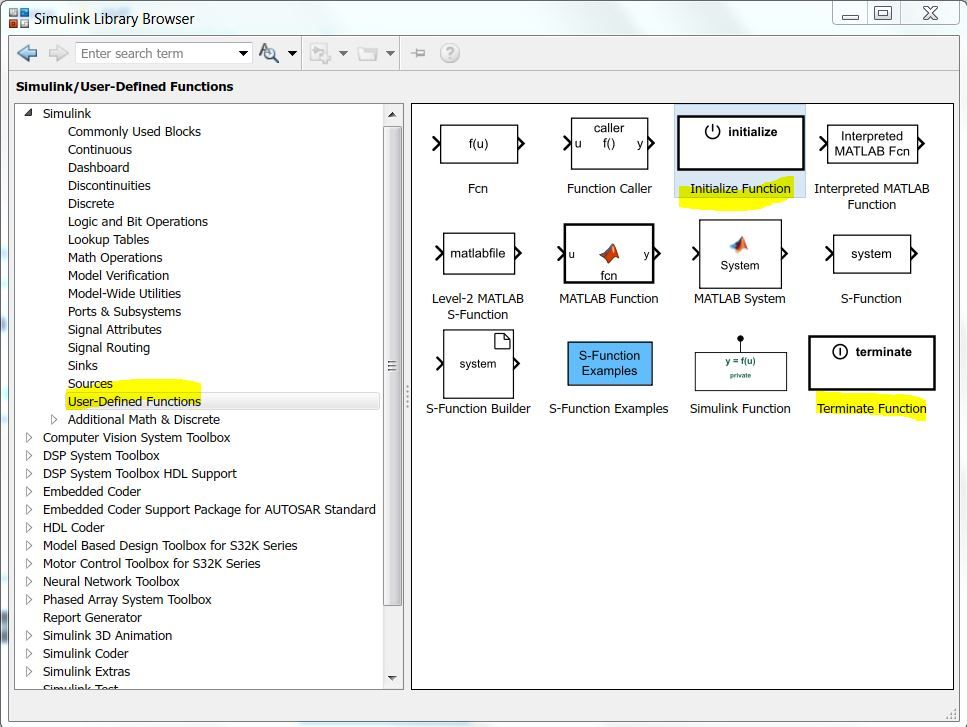This screenshot has width=967, height=727.
Task: Click the Forward navigation arrow
Action: (58, 54)
